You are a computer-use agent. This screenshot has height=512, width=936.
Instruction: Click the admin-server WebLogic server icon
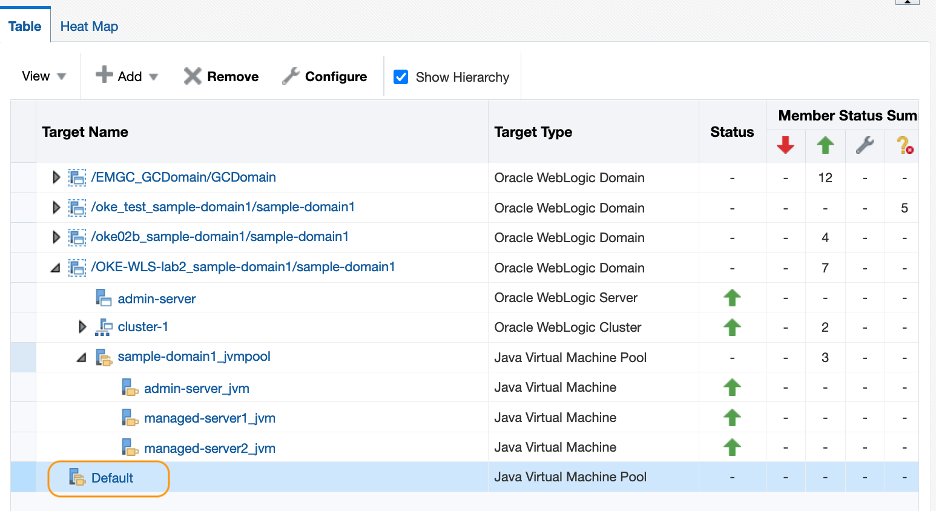pos(104,298)
